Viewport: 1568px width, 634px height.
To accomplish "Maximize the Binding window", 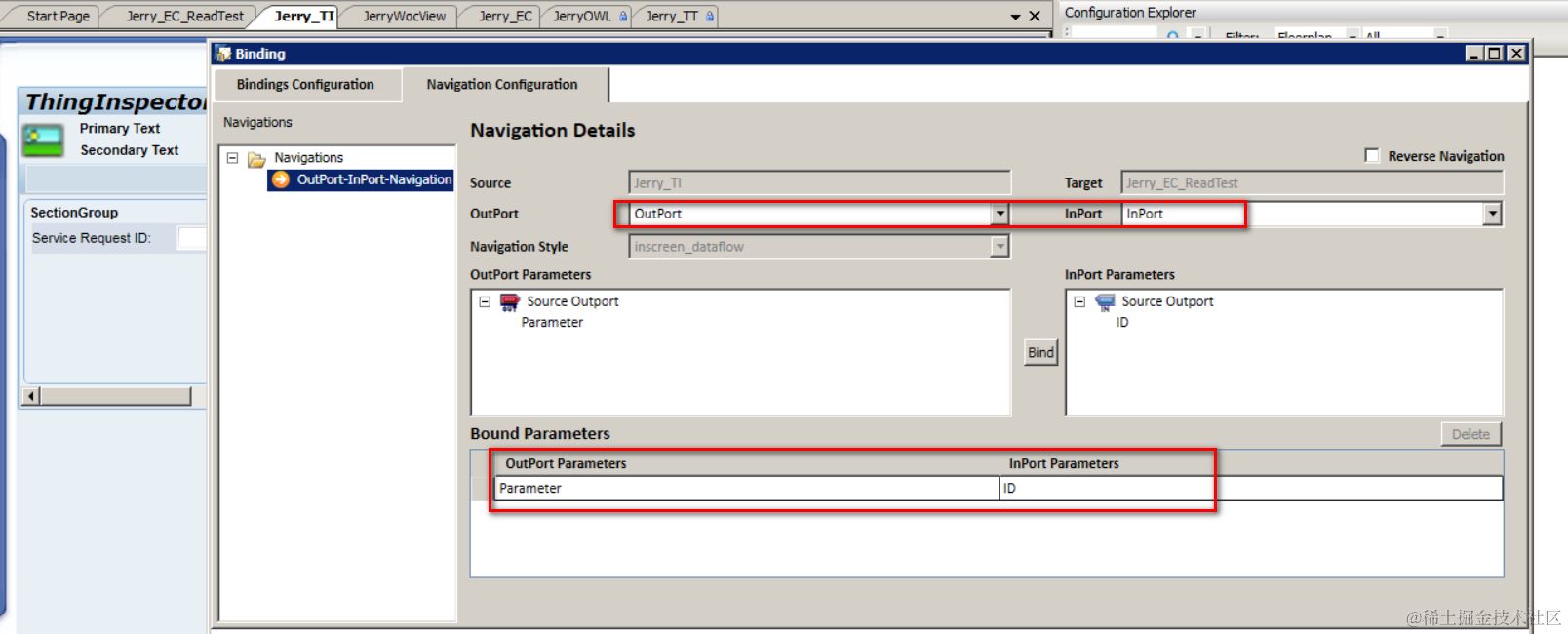I will click(x=1494, y=54).
